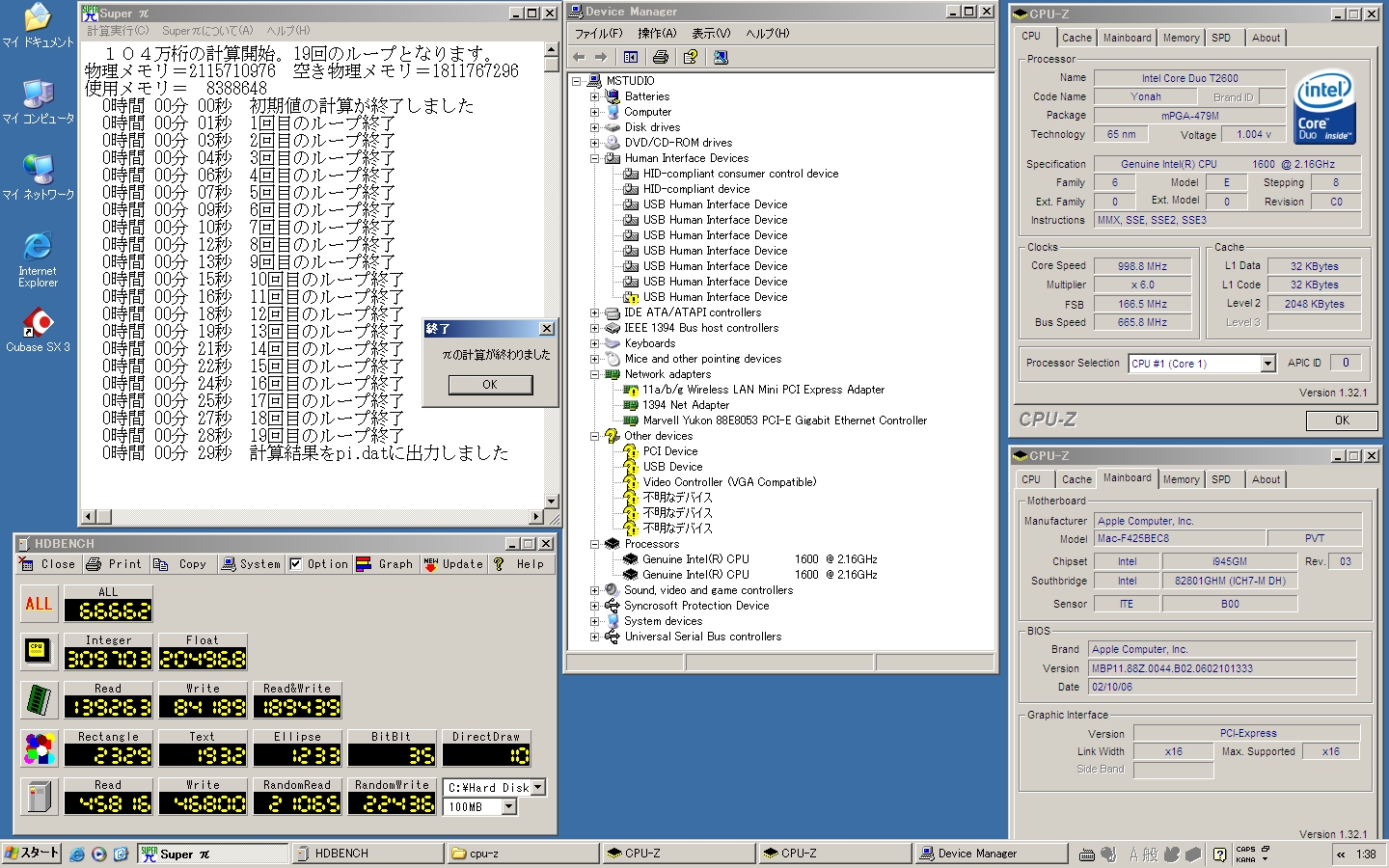Expand Universal Serial Bus controllers node
Image resolution: width=1389 pixels, height=868 pixels.
click(595, 637)
